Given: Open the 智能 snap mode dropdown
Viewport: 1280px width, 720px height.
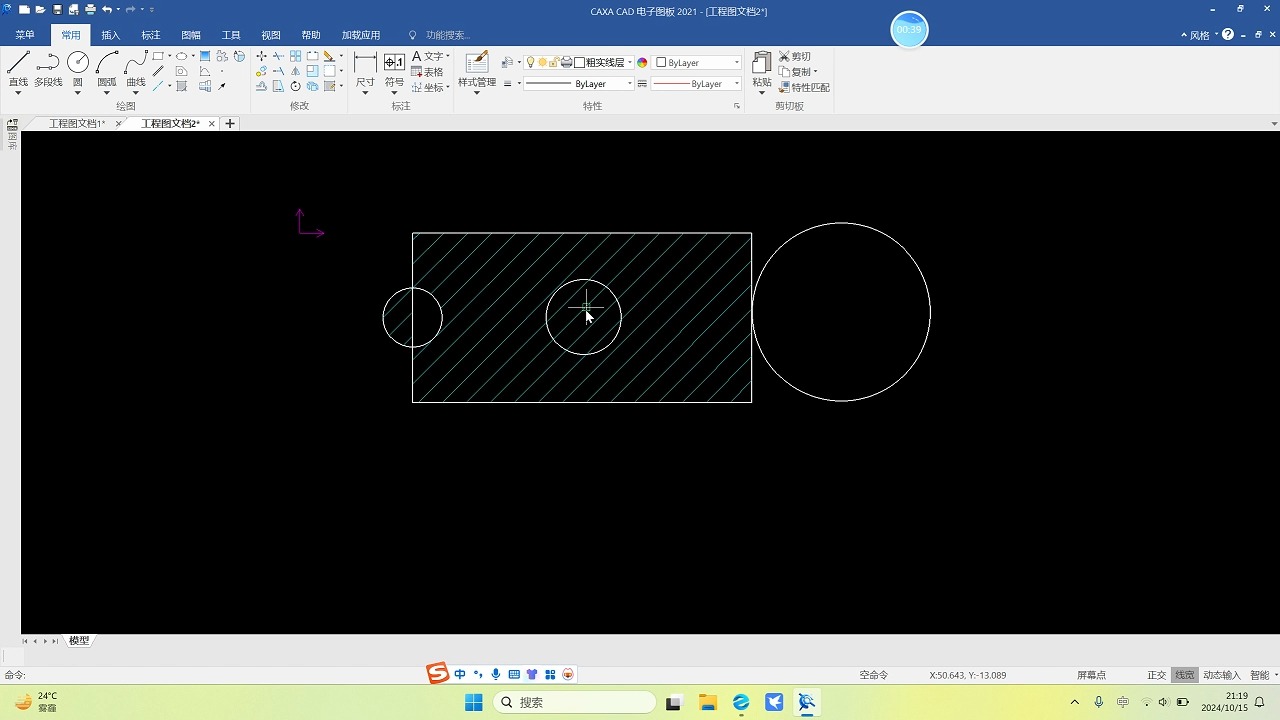Looking at the screenshot, I should pos(1264,675).
